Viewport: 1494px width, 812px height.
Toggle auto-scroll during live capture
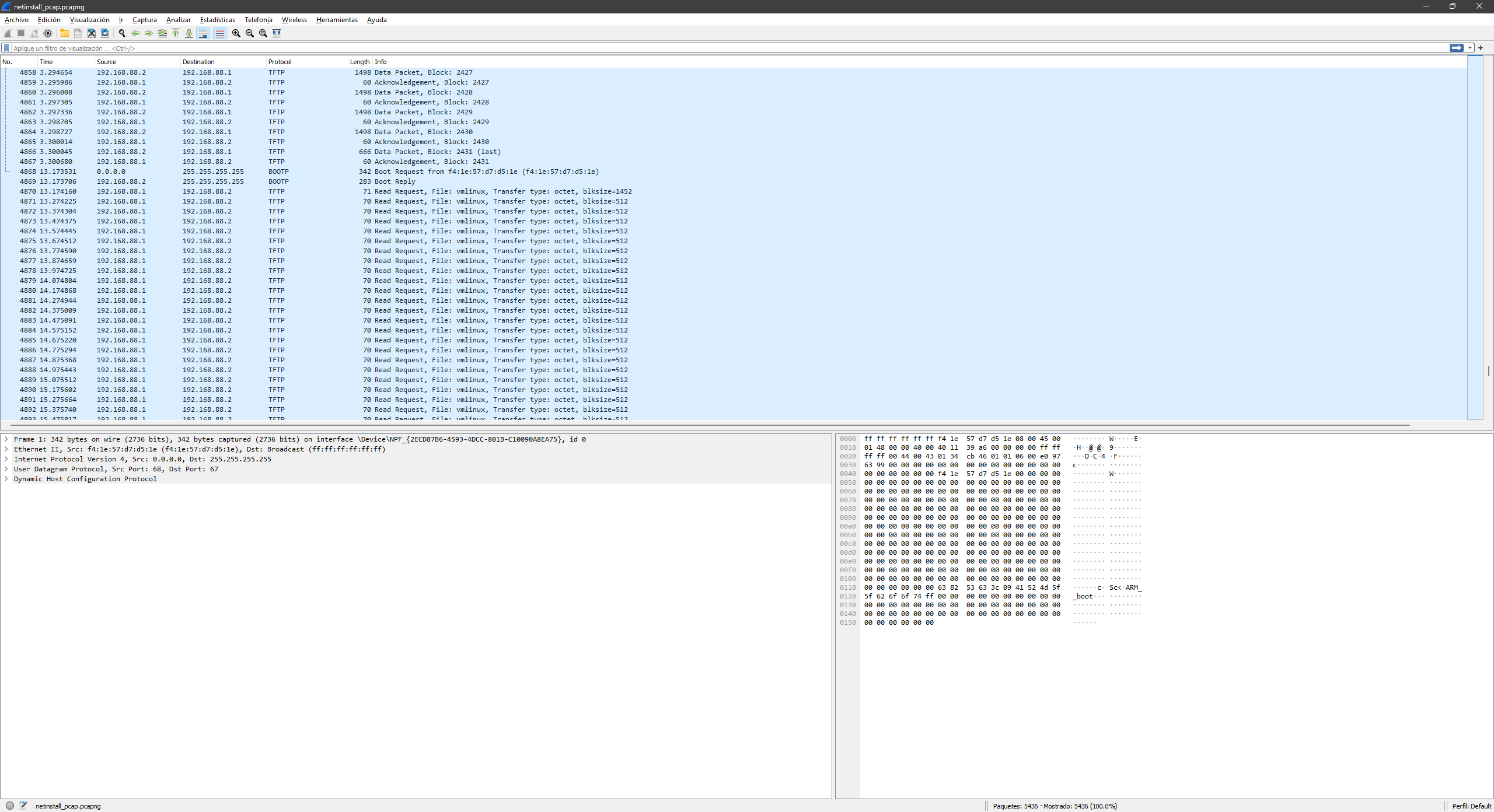click(x=203, y=33)
